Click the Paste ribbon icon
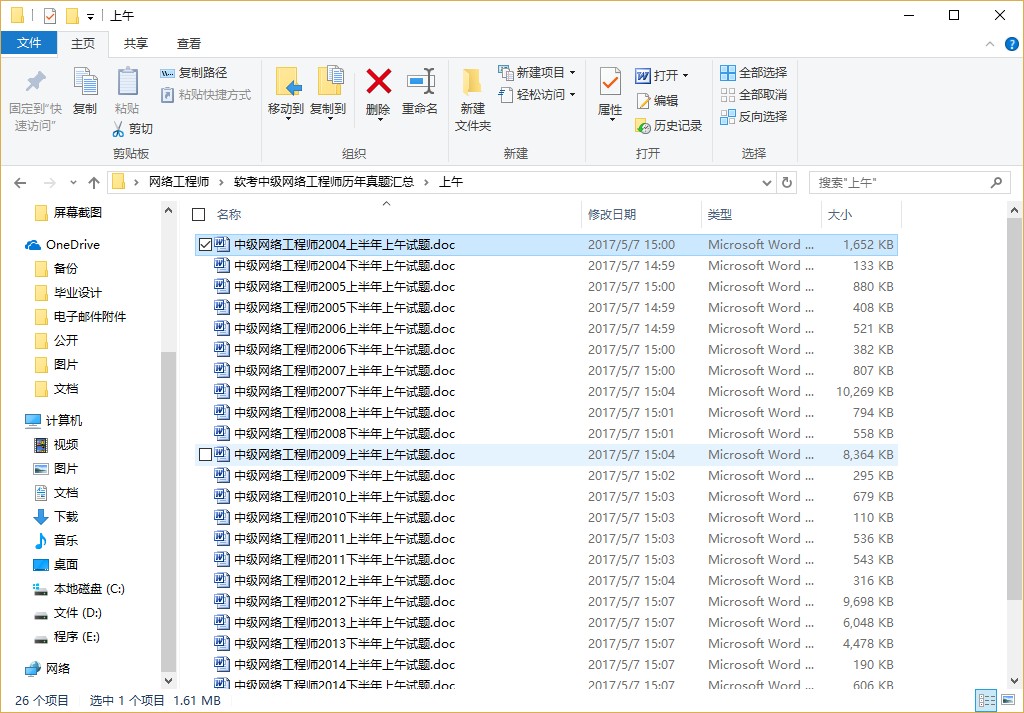This screenshot has height=713, width=1024. point(127,82)
